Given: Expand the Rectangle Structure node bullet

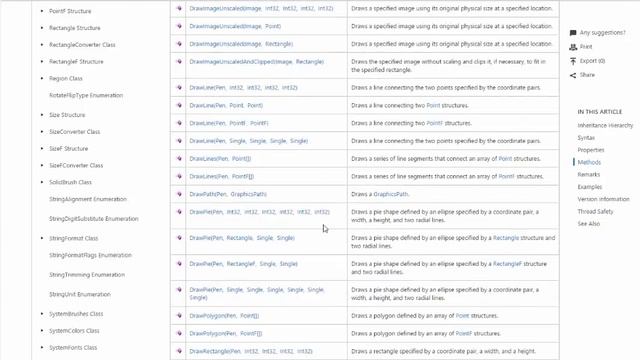Looking at the screenshot, I should pyautogui.click(x=42, y=28).
